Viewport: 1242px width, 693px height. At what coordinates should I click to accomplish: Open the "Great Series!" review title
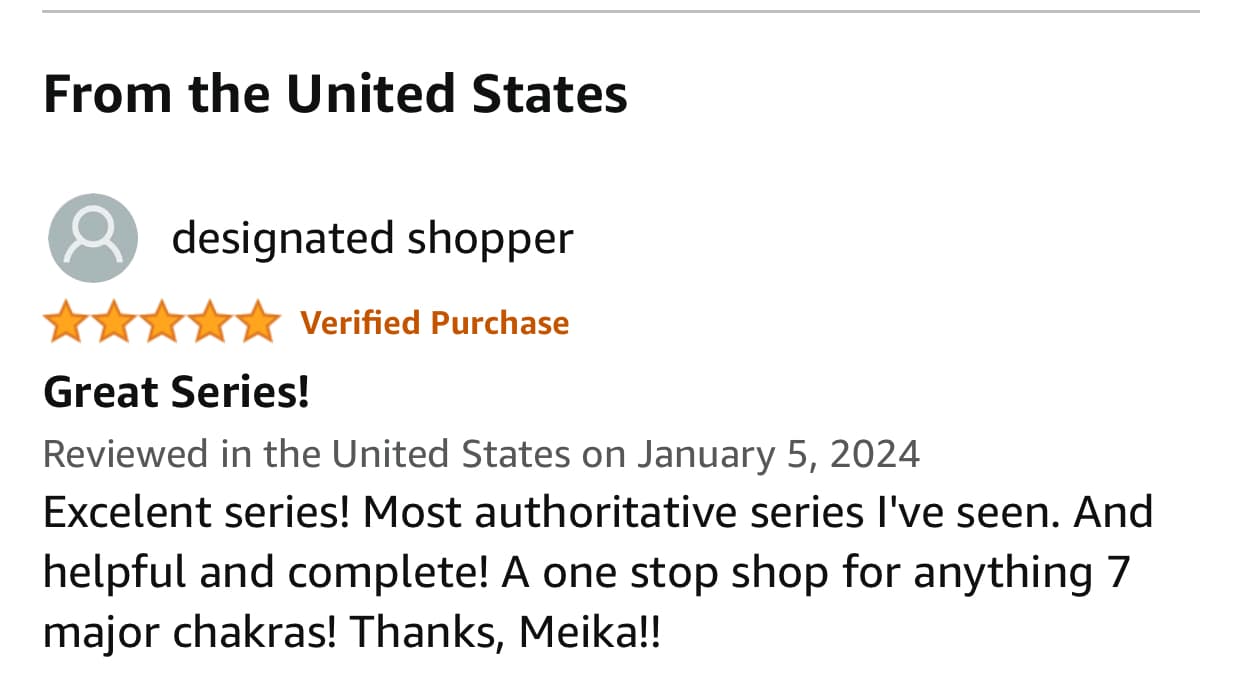pos(176,392)
